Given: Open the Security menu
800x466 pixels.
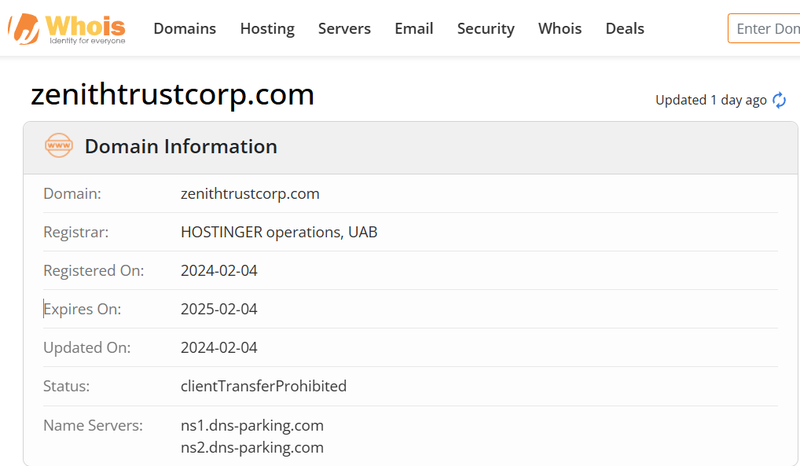Looking at the screenshot, I should pos(486,29).
